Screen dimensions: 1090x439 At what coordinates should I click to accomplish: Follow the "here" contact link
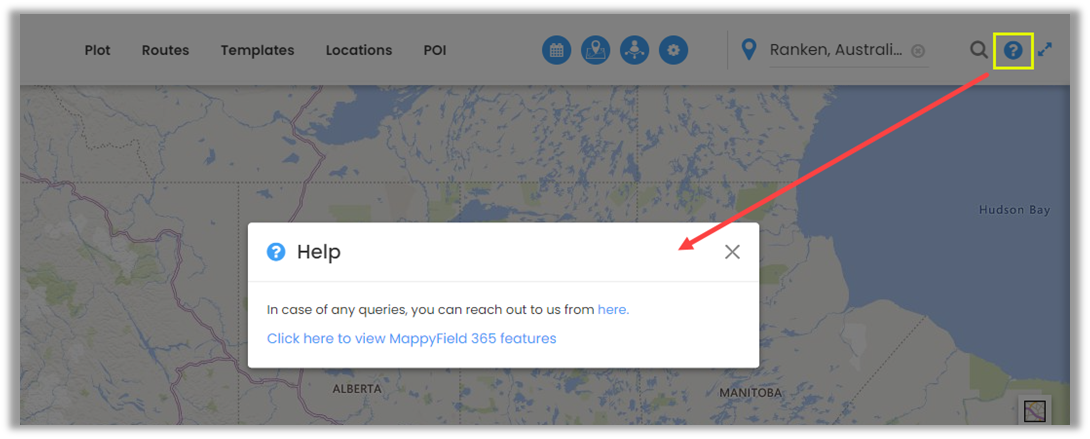pyautogui.click(x=613, y=310)
